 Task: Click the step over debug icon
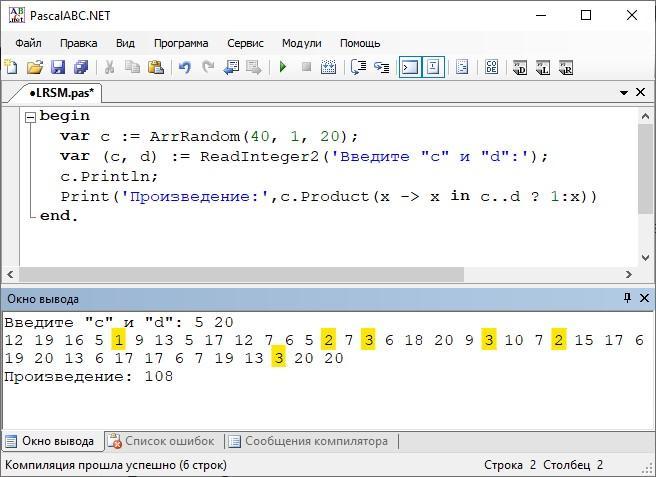click(359, 67)
